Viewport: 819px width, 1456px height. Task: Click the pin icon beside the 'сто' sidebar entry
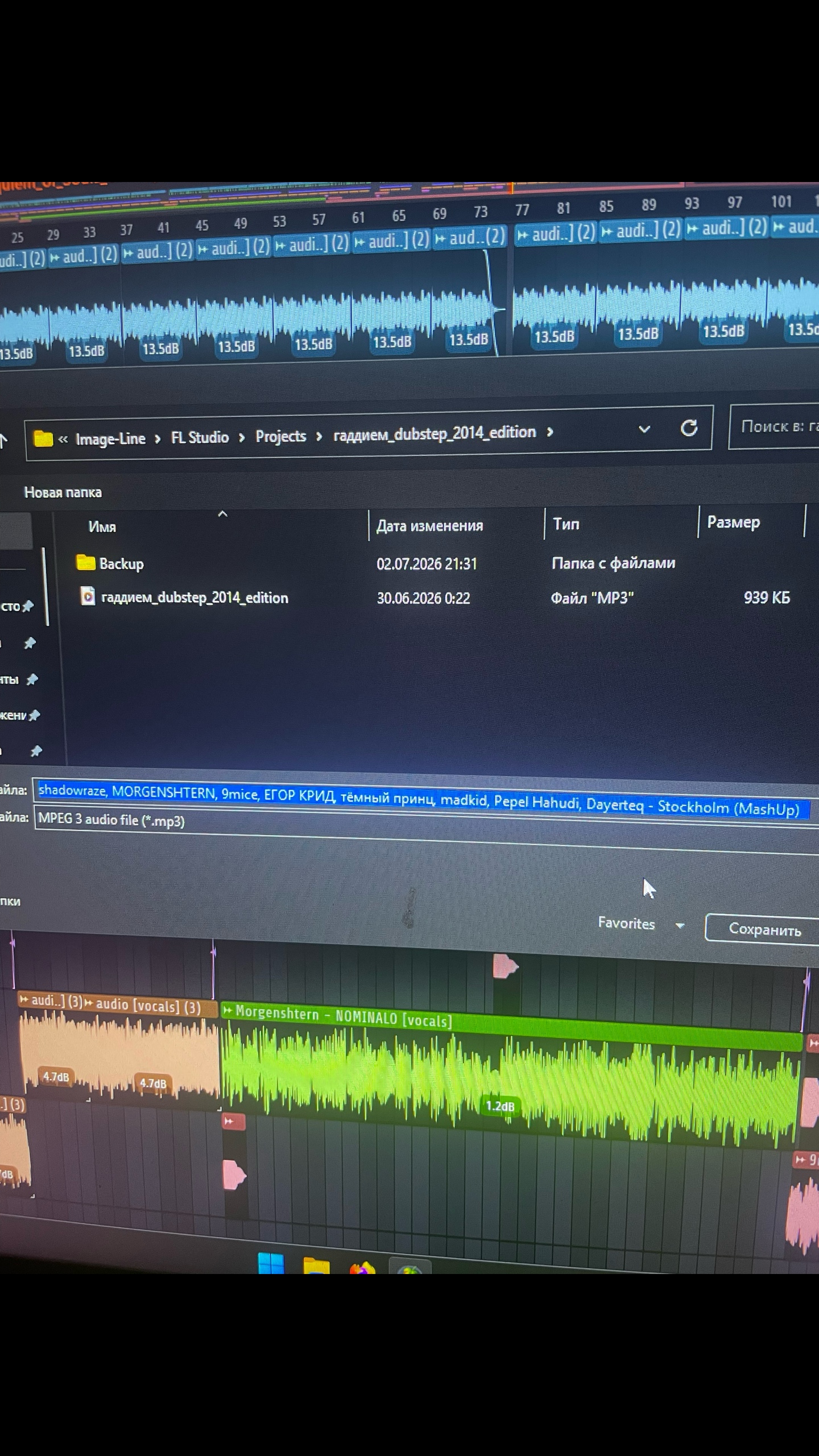[x=27, y=606]
